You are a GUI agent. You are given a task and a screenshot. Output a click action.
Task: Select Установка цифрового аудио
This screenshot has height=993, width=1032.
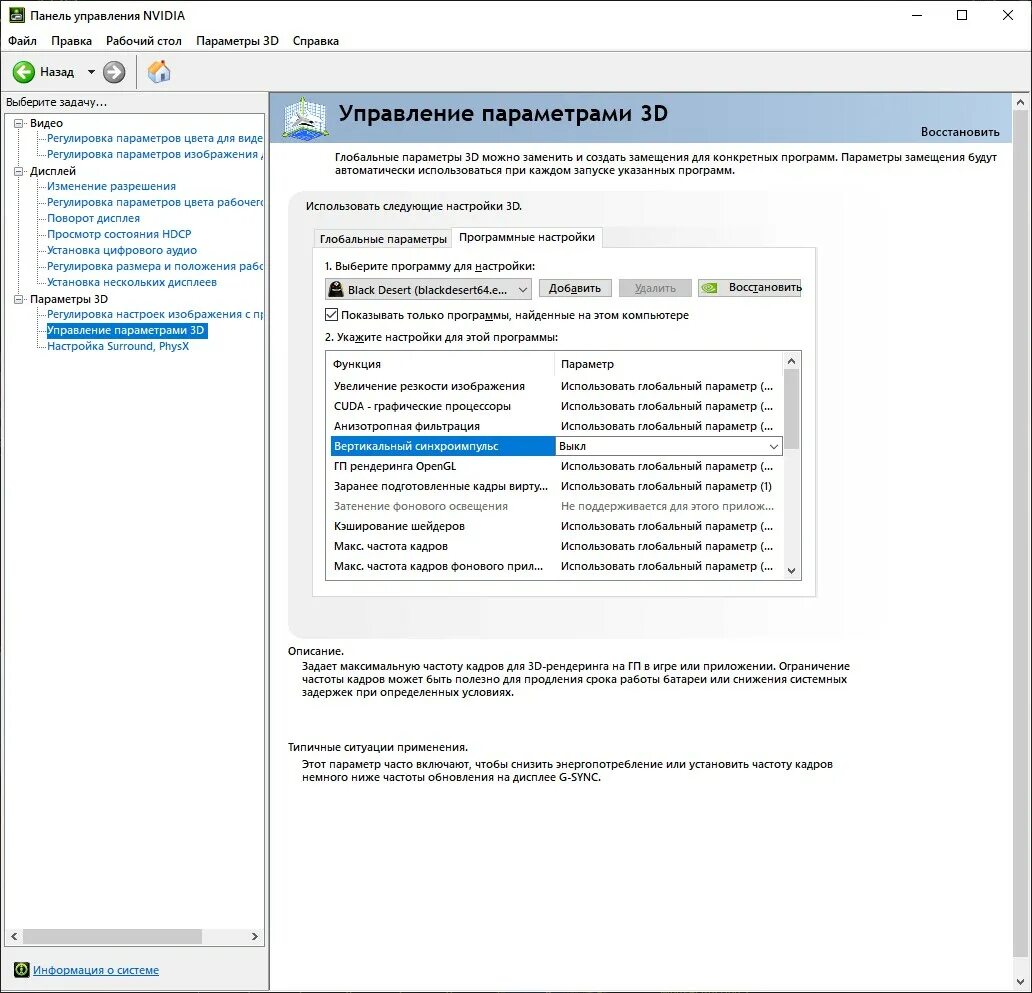(122, 250)
